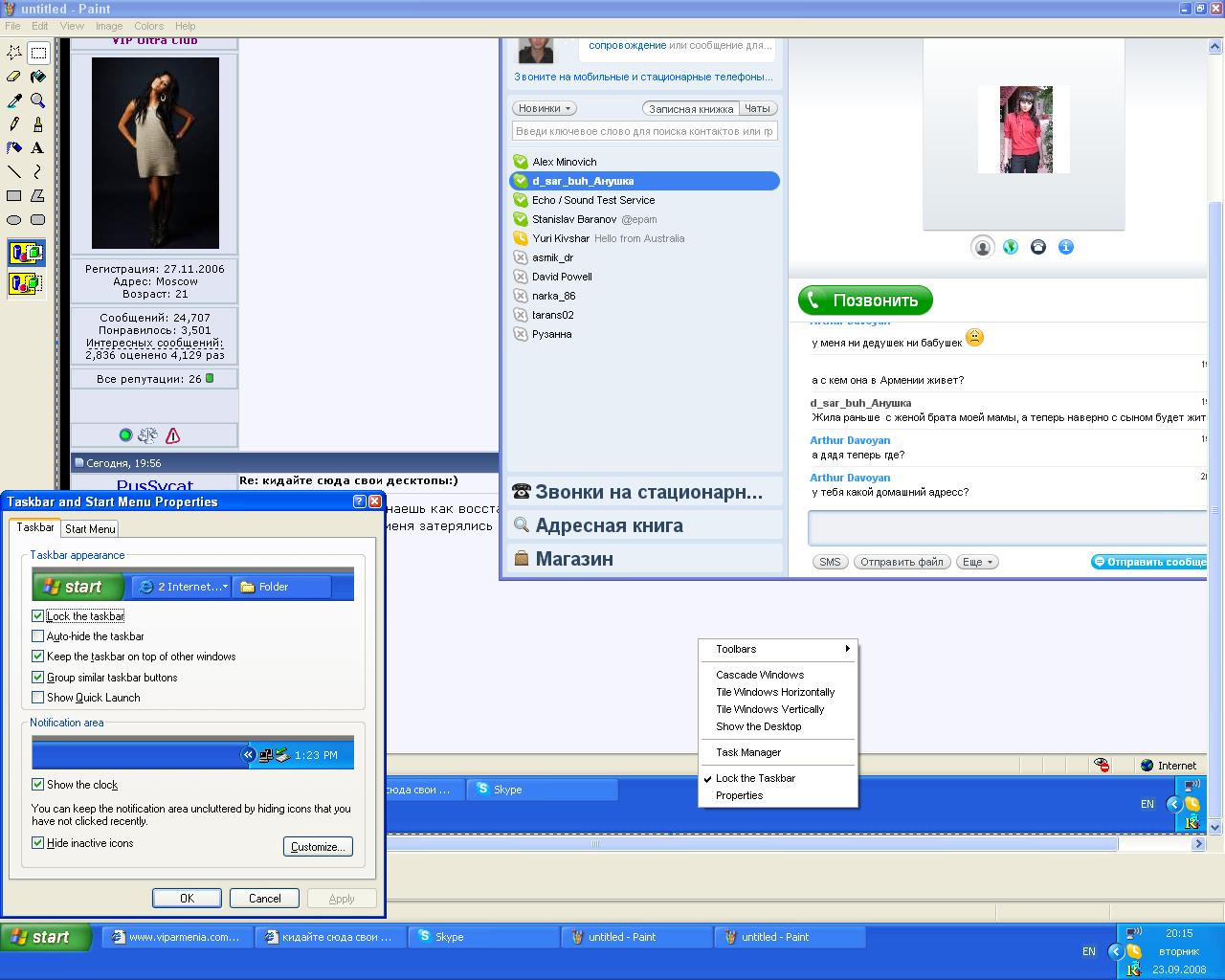
Task: Expand hidden system tray icons arrow
Action: (1115, 951)
